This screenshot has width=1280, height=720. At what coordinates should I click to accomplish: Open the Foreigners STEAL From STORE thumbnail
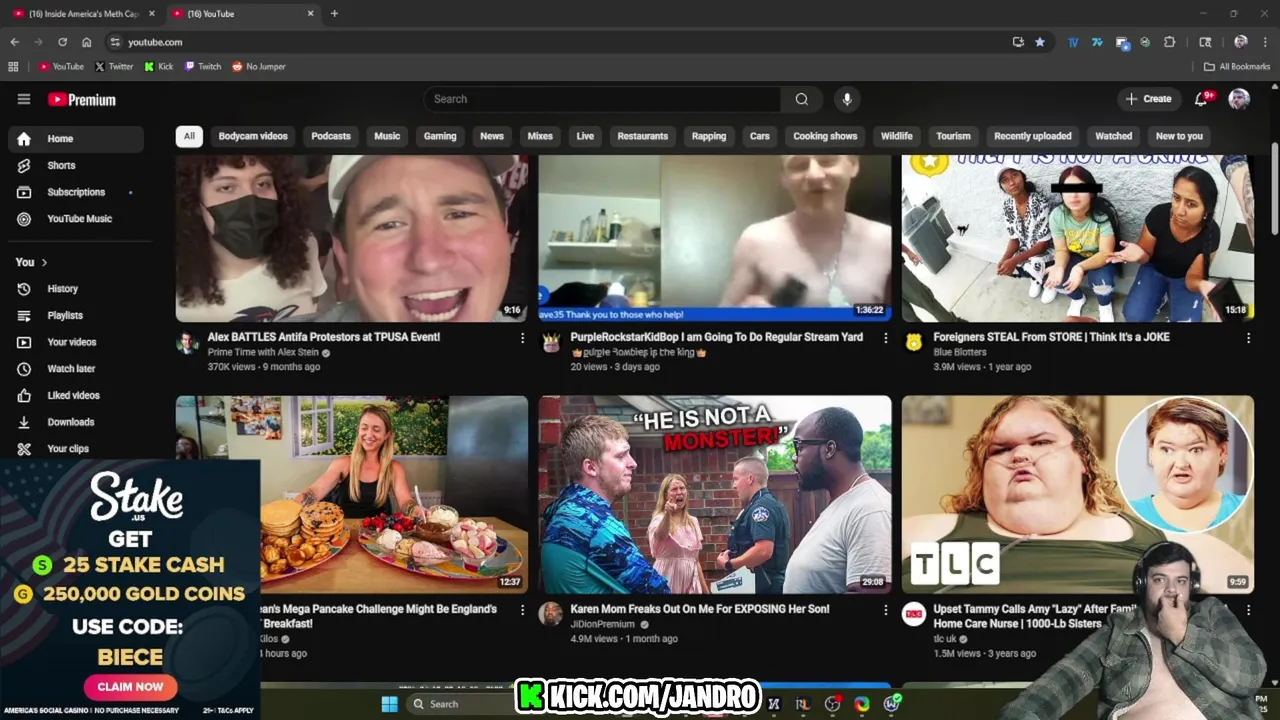coord(1078,238)
